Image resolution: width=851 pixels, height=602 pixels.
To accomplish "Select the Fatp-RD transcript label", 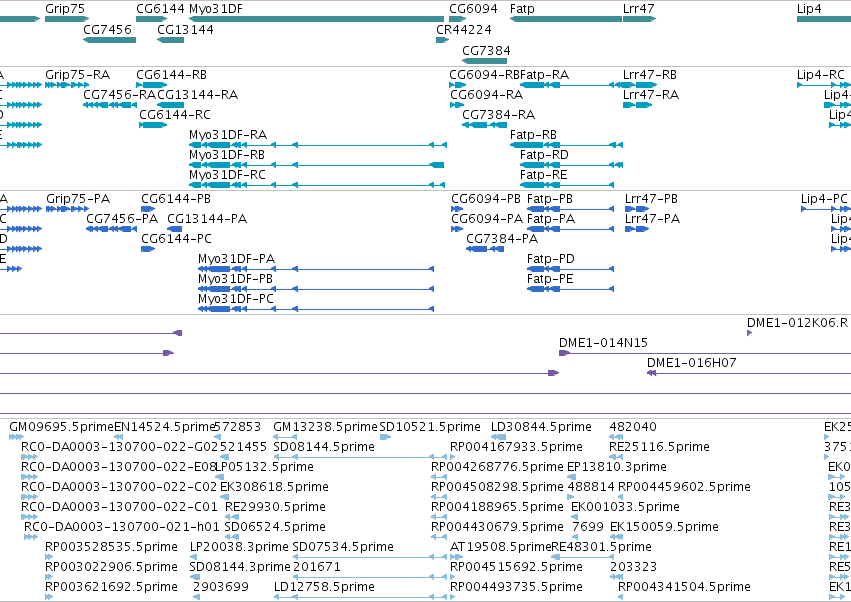I will click(544, 155).
